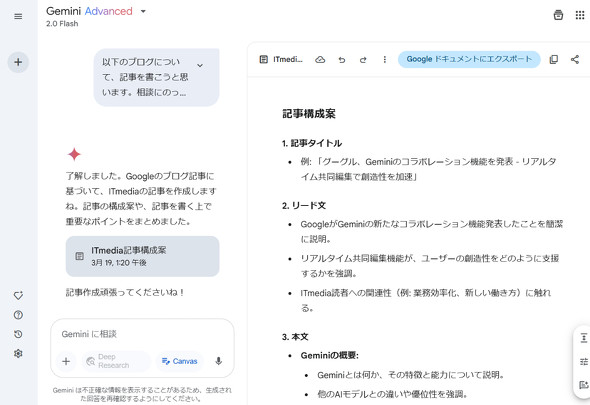
Task: Click the cloud saved status icon
Action: [x=320, y=59]
